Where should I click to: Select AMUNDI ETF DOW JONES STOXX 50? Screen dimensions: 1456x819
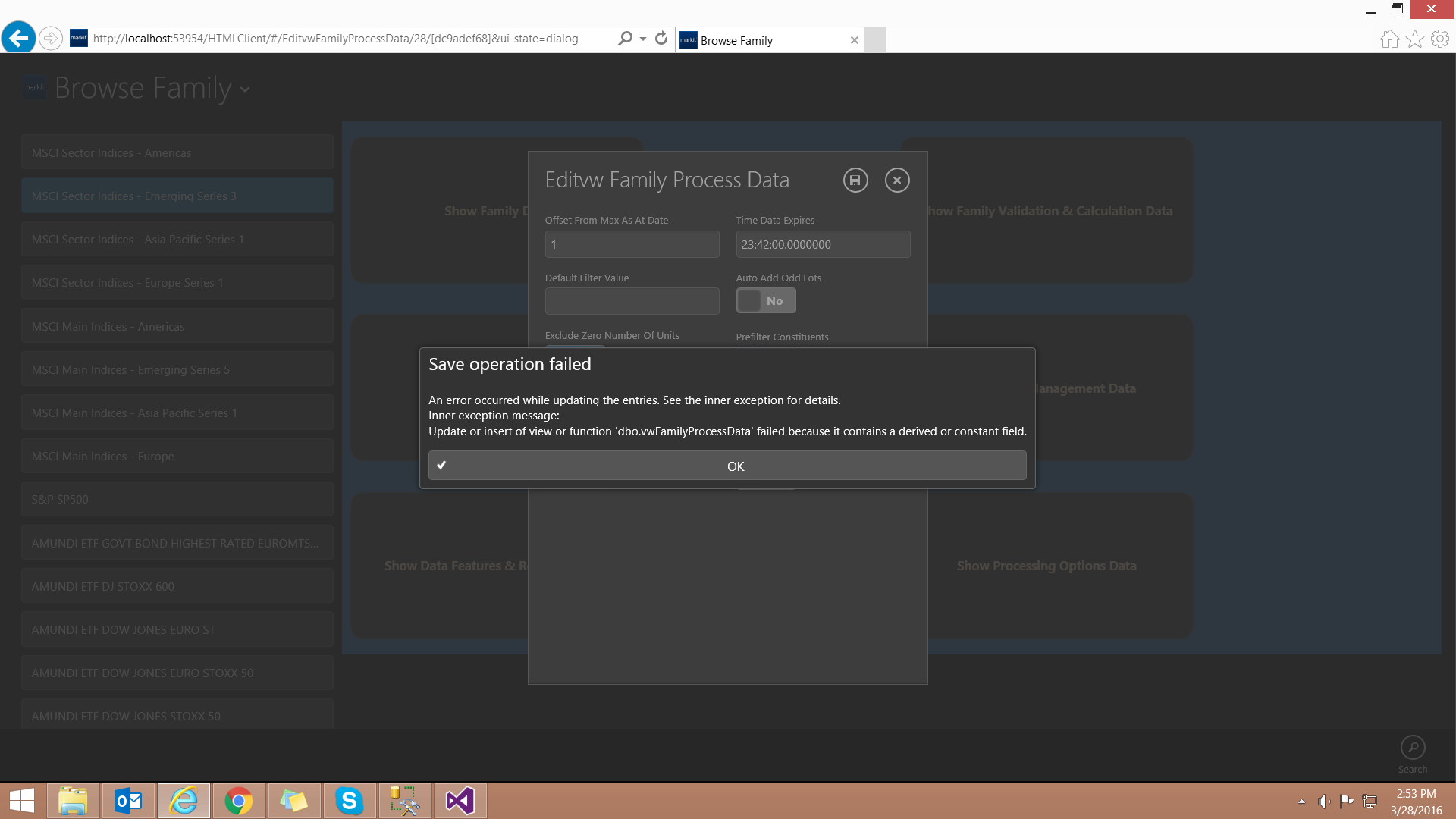click(177, 715)
